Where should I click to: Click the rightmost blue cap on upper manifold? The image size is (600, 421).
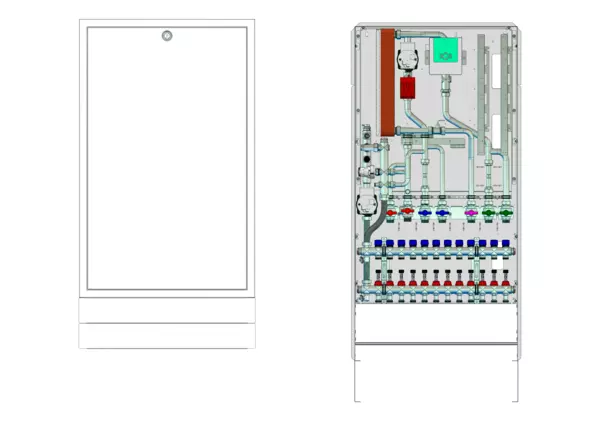pyautogui.click(x=507, y=243)
